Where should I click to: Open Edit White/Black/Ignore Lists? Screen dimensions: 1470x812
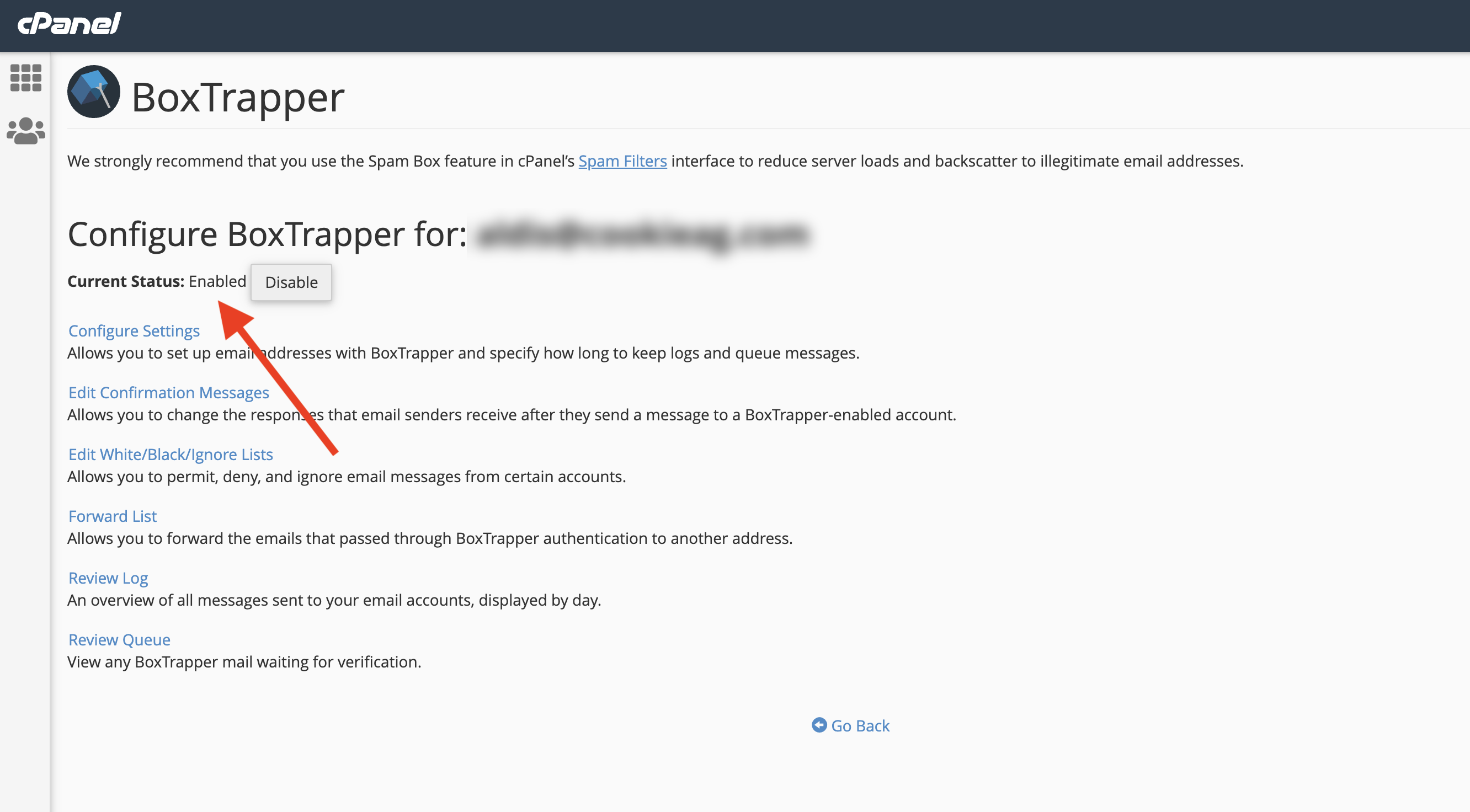(171, 453)
